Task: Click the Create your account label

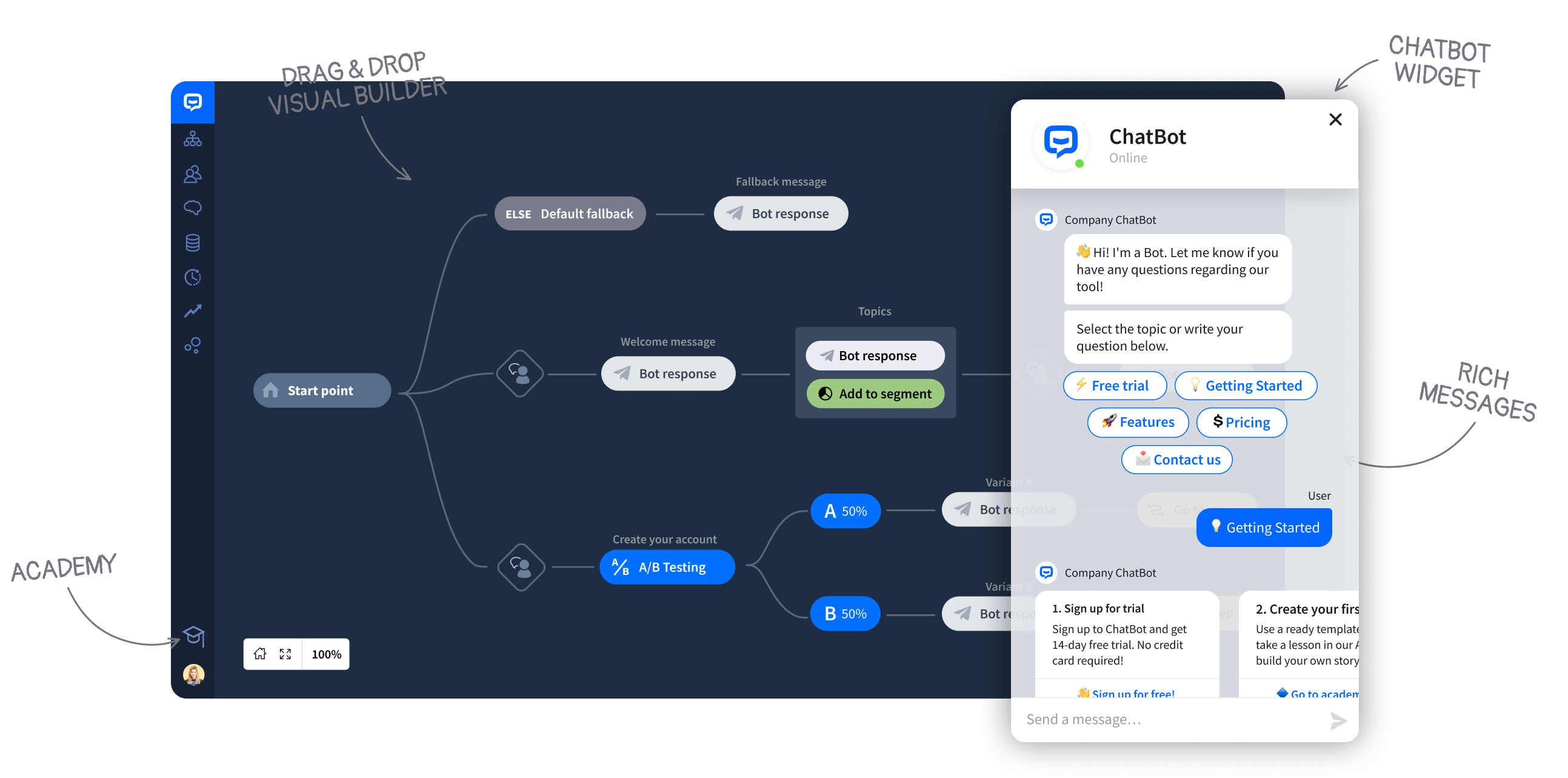Action: tap(664, 539)
